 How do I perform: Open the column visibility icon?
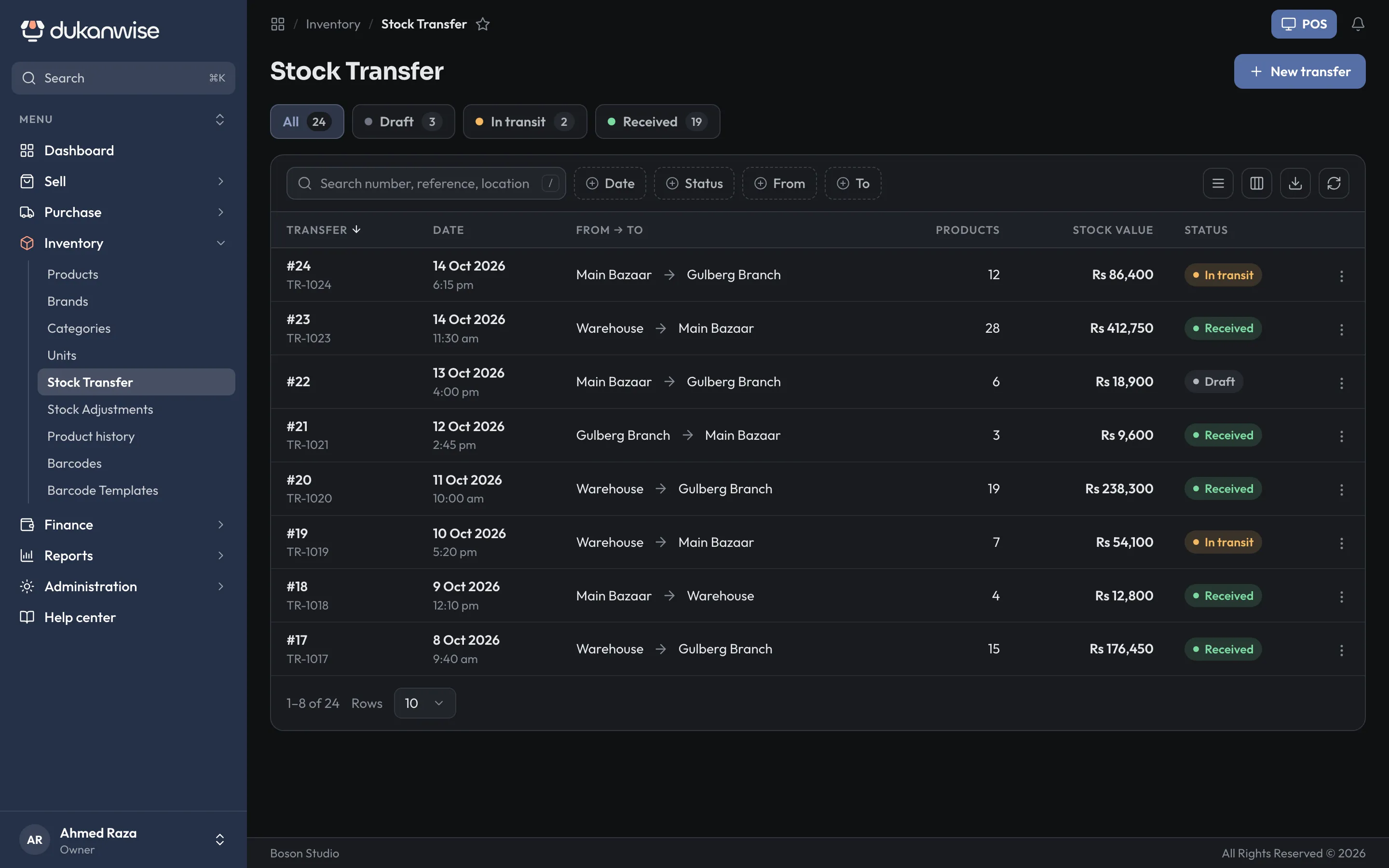tap(1256, 183)
